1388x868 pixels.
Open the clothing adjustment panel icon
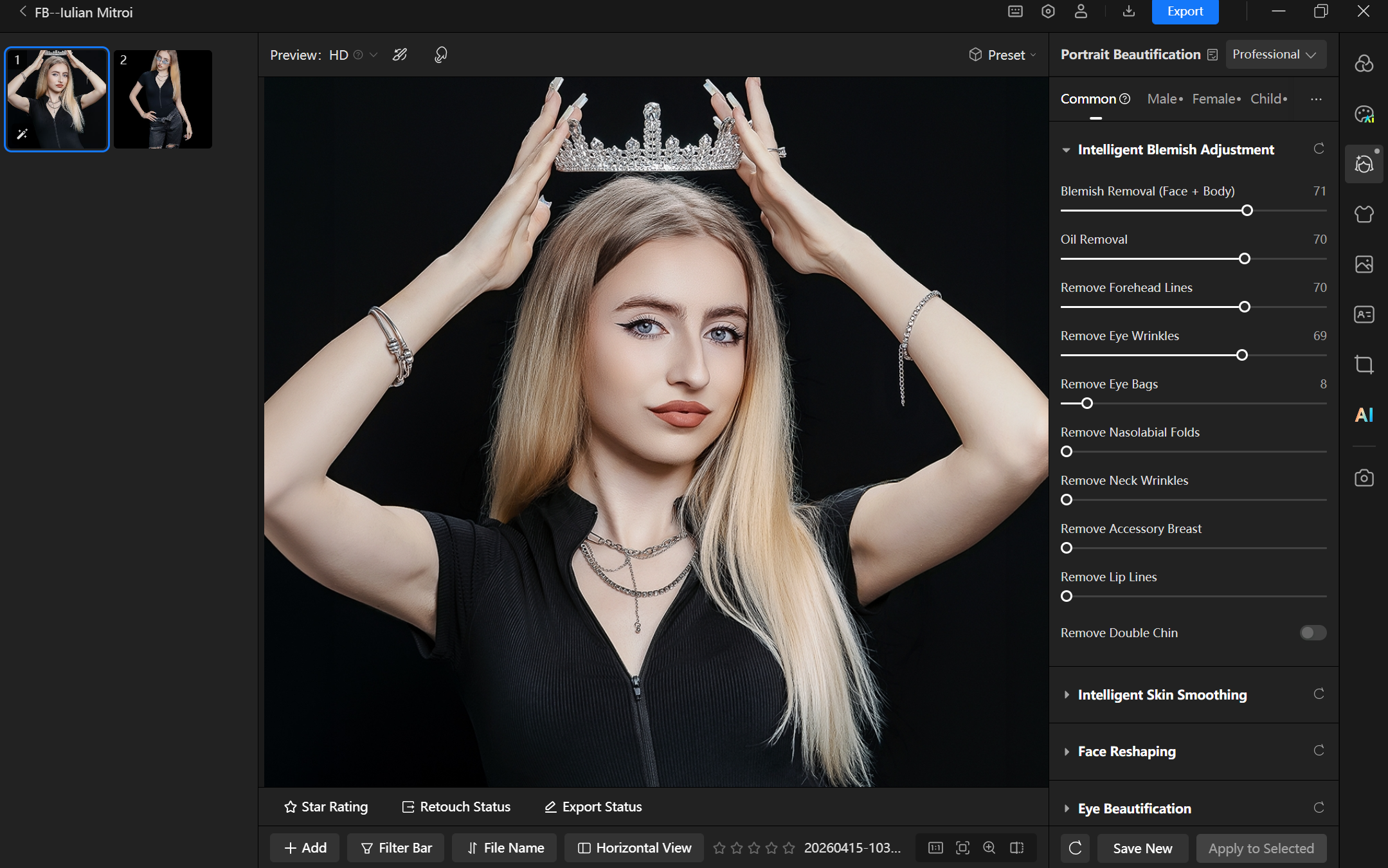1364,214
